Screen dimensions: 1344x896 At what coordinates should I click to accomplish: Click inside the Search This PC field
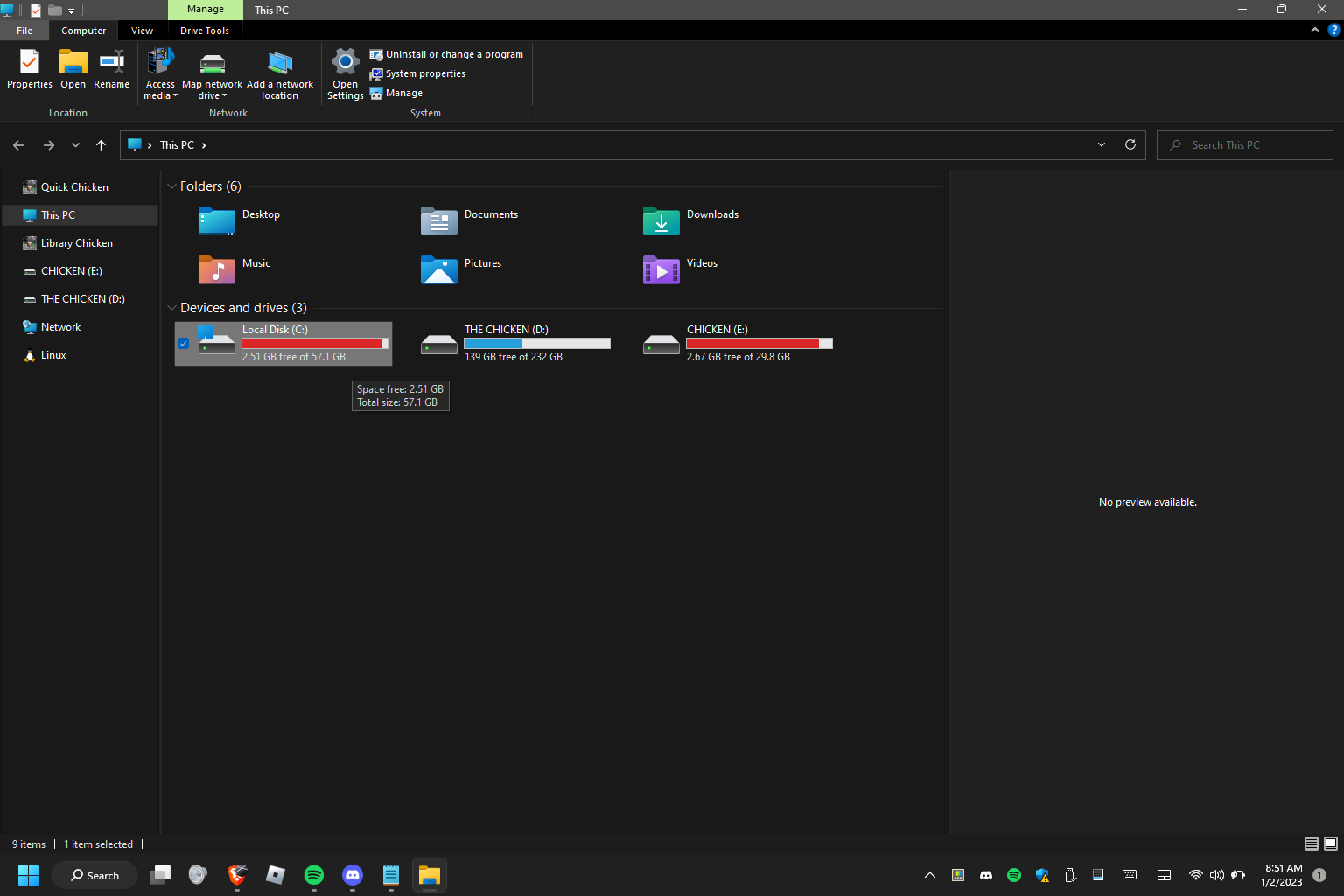[x=1244, y=144]
